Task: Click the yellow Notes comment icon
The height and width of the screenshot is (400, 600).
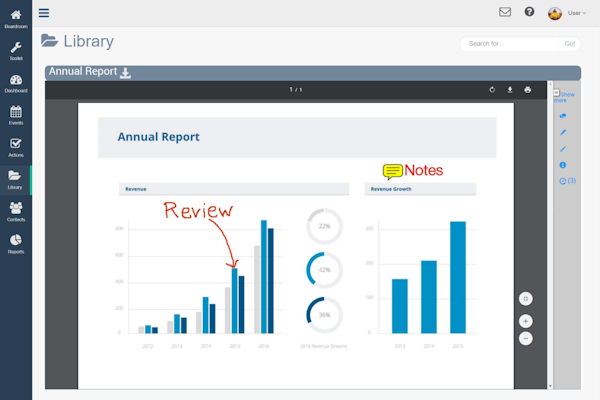Action: click(392, 171)
